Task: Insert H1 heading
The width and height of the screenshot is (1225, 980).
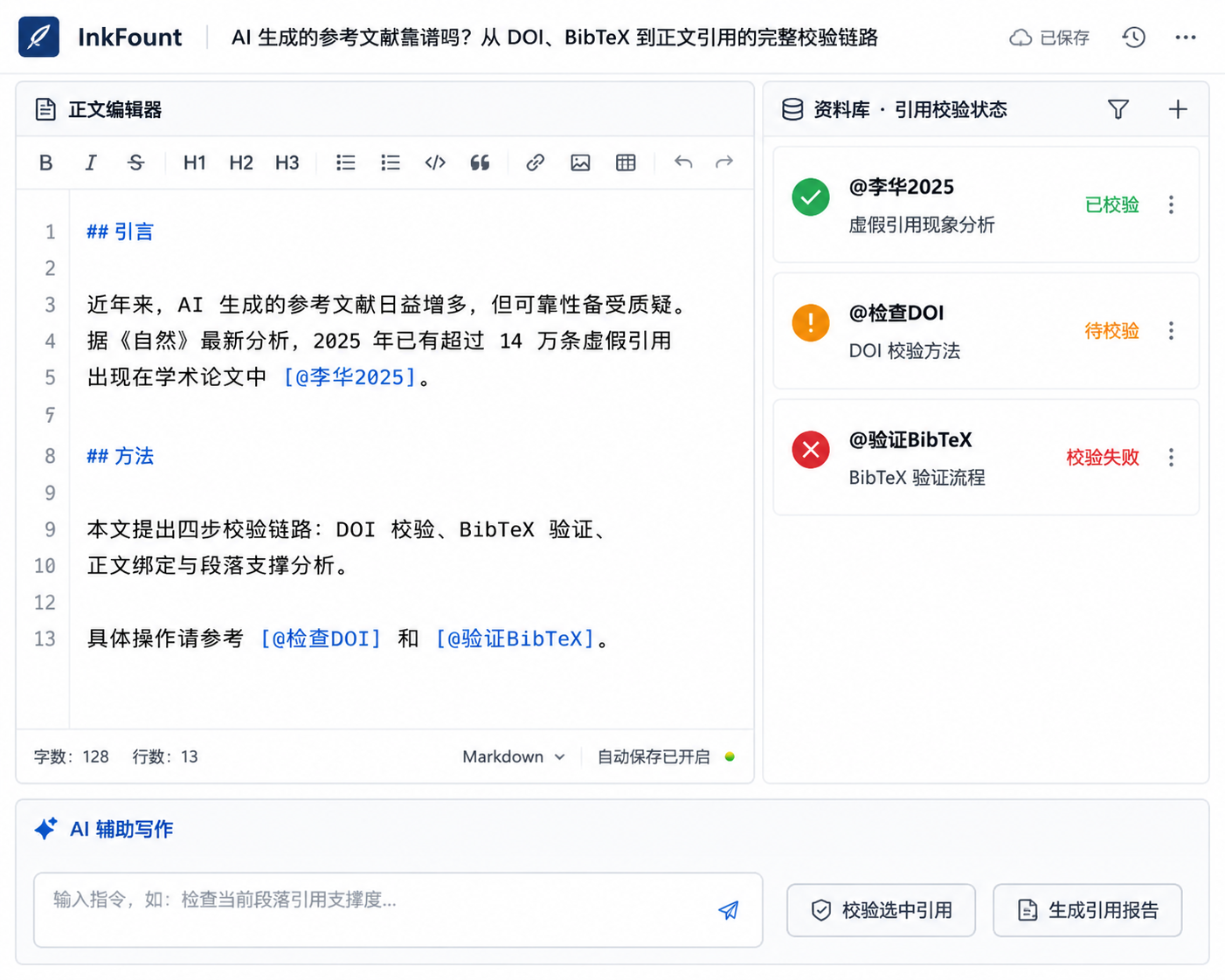Action: 194,162
